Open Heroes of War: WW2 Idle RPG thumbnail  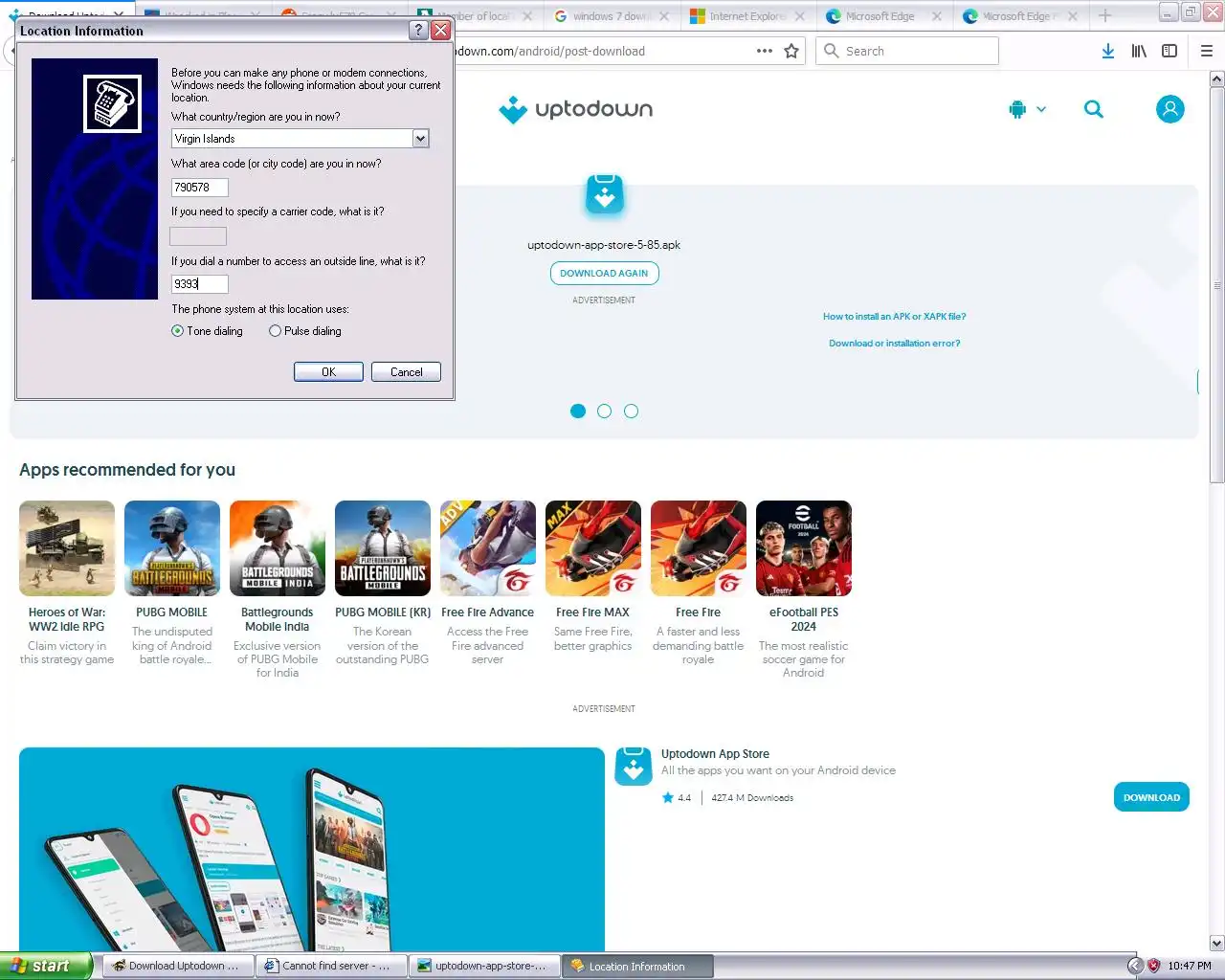(67, 548)
